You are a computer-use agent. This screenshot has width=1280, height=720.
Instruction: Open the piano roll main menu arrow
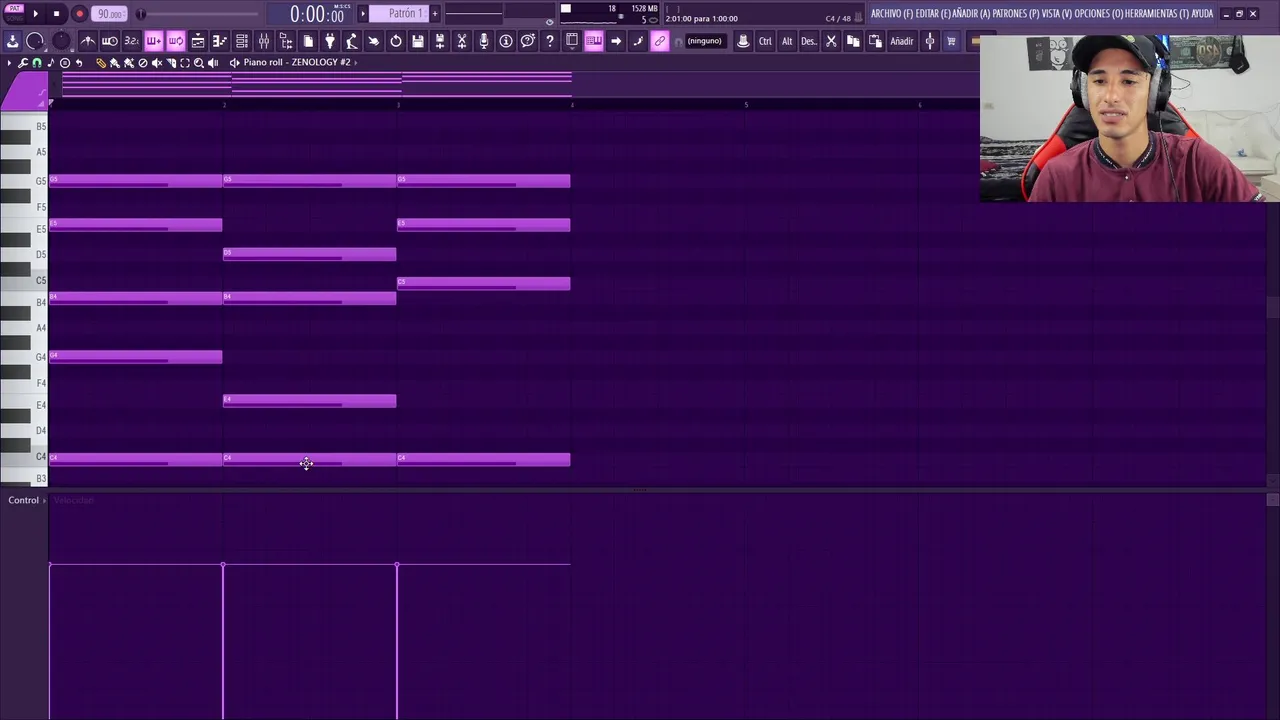click(x=9, y=63)
